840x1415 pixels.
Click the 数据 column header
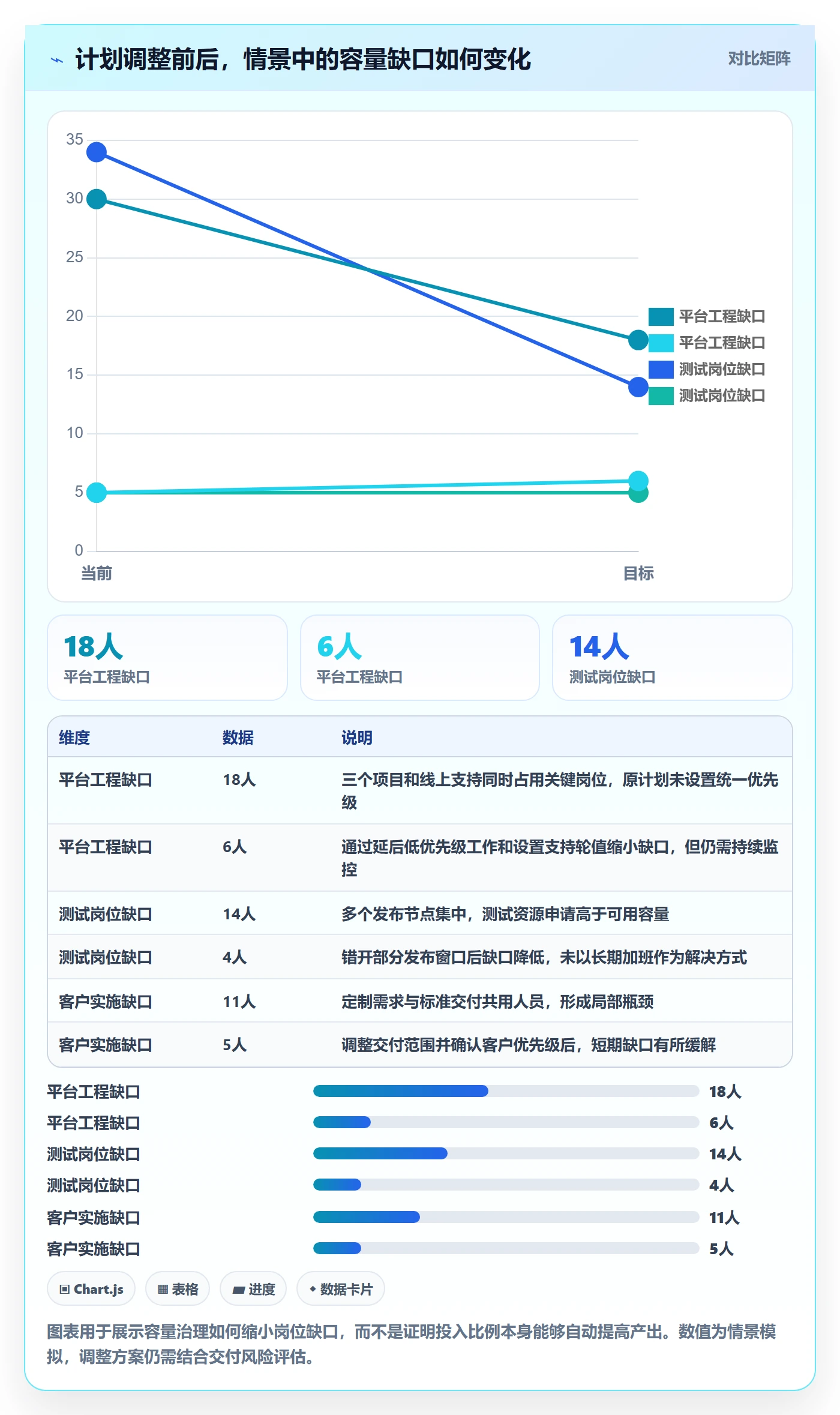pos(238,738)
